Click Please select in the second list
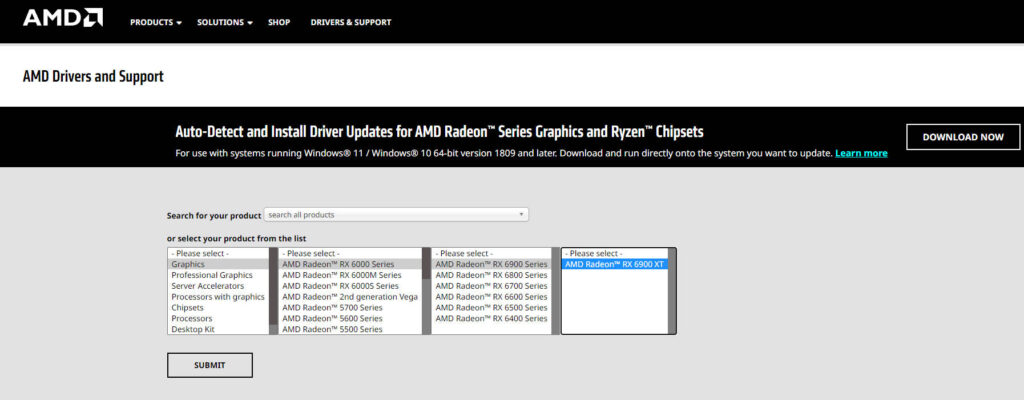 click(x=350, y=253)
